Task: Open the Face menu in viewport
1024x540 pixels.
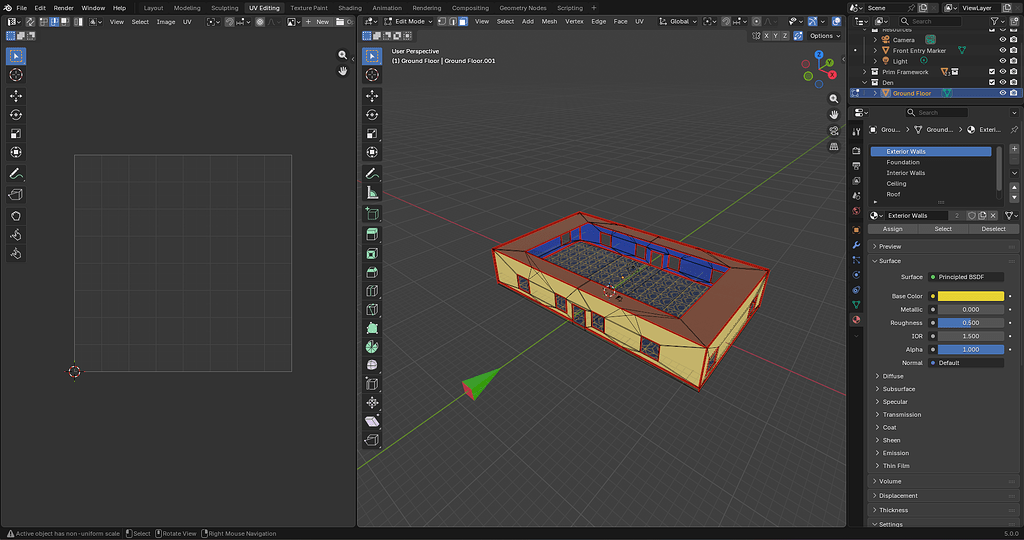Action: pyautogui.click(x=620, y=22)
